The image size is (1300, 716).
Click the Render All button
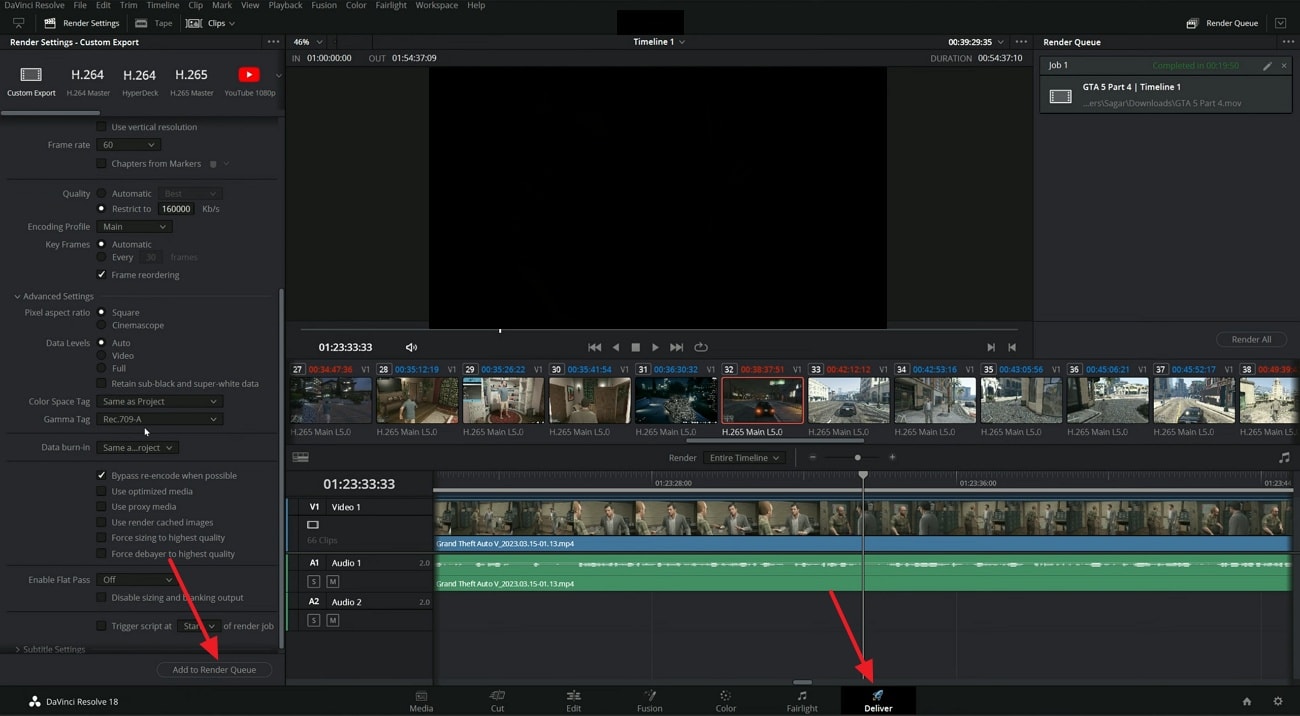tap(1251, 338)
